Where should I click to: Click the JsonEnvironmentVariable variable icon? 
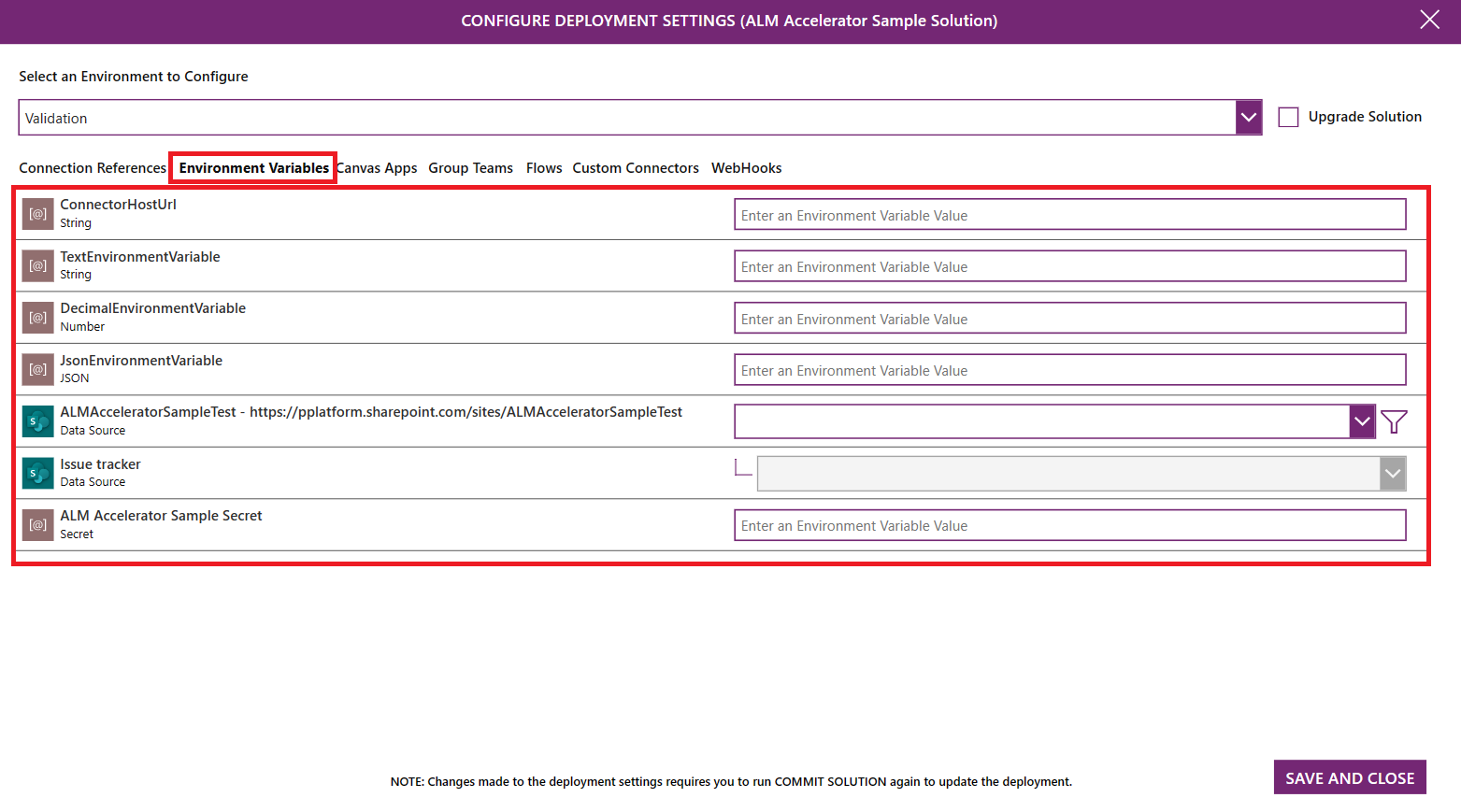coord(38,370)
